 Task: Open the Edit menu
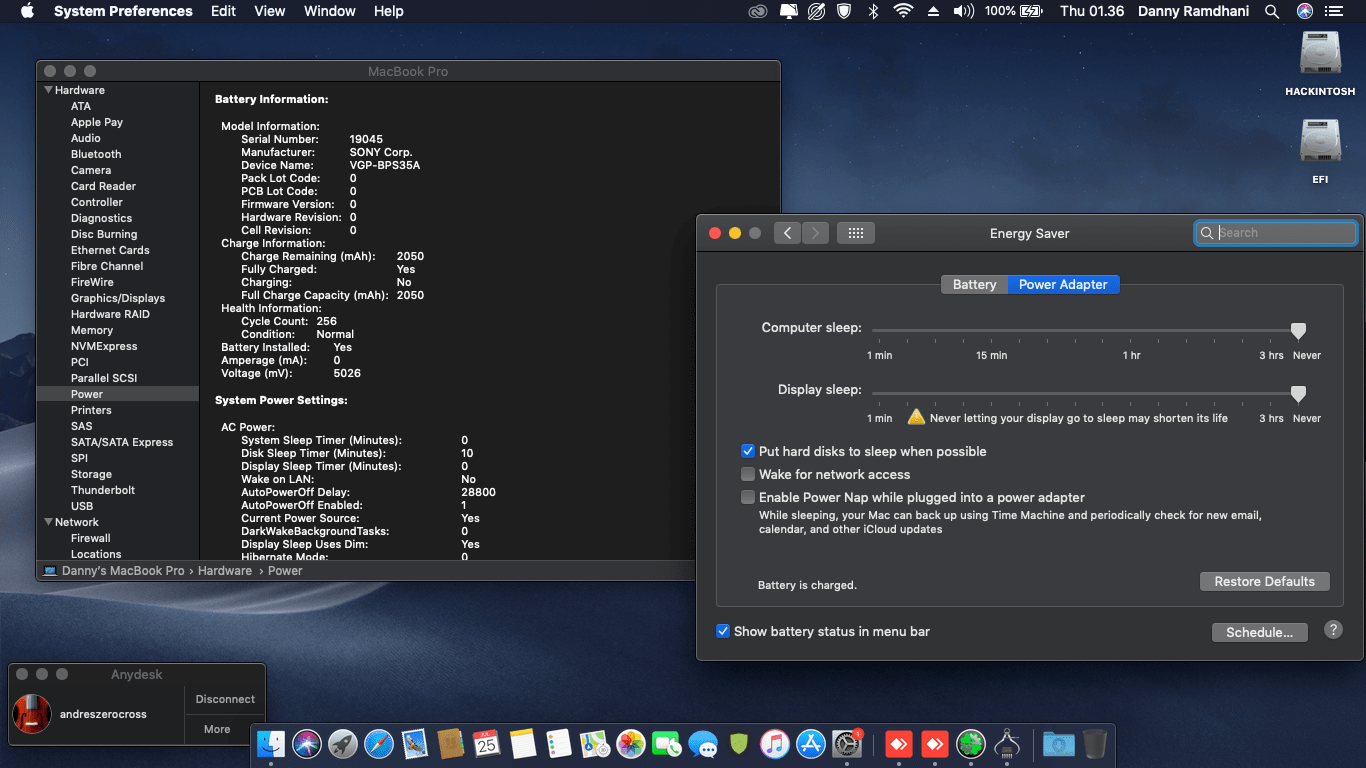(x=223, y=11)
